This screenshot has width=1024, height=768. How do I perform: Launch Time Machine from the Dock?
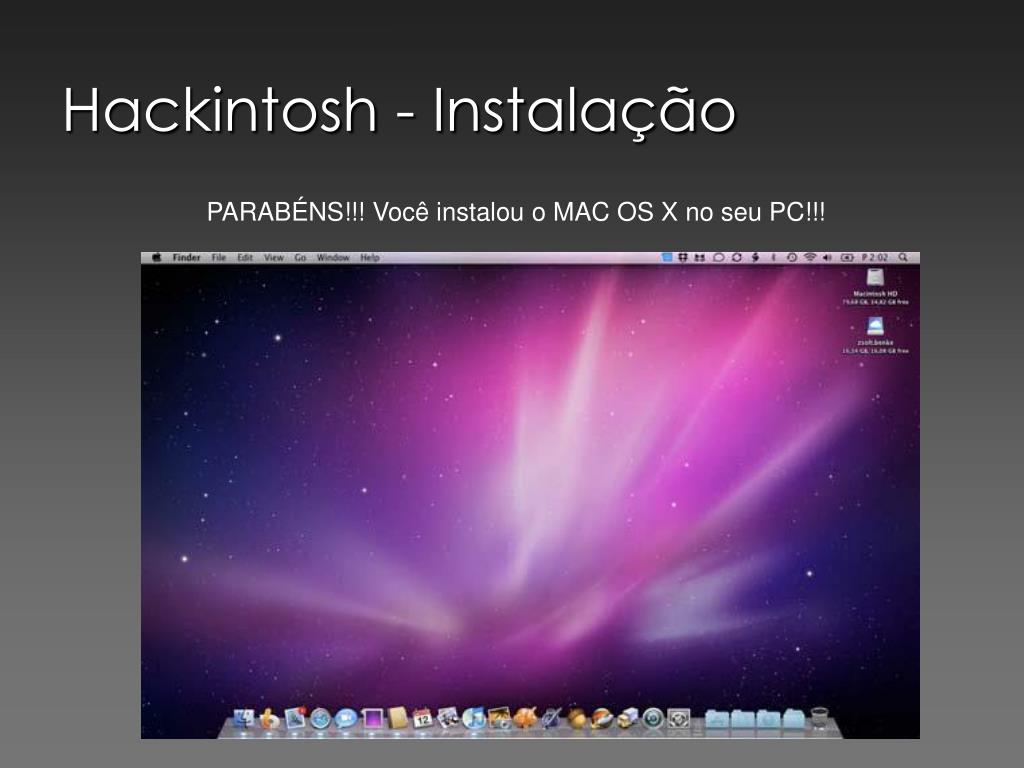(x=653, y=718)
